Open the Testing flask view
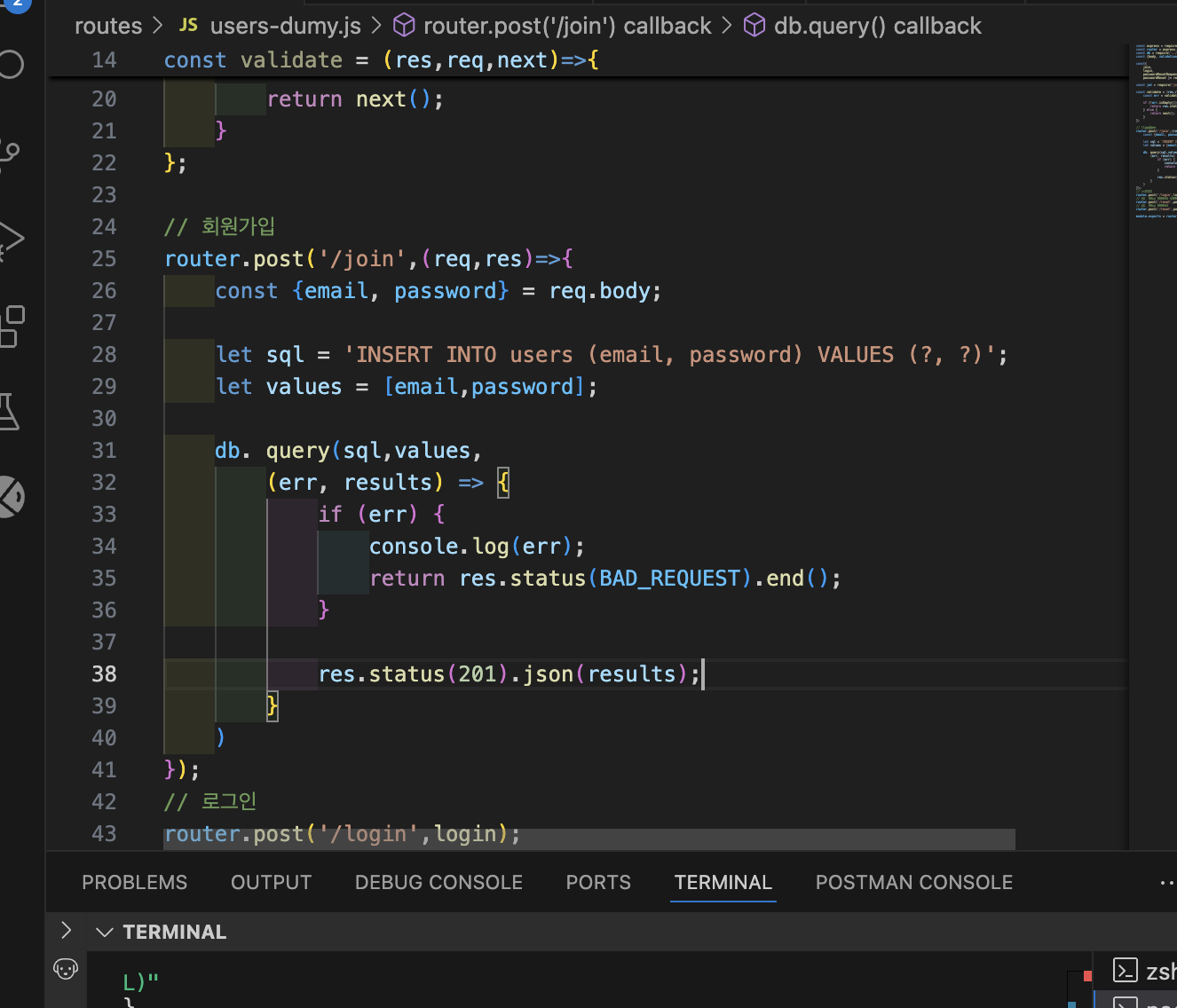Screen dimensions: 1177x1008 [x=10, y=412]
